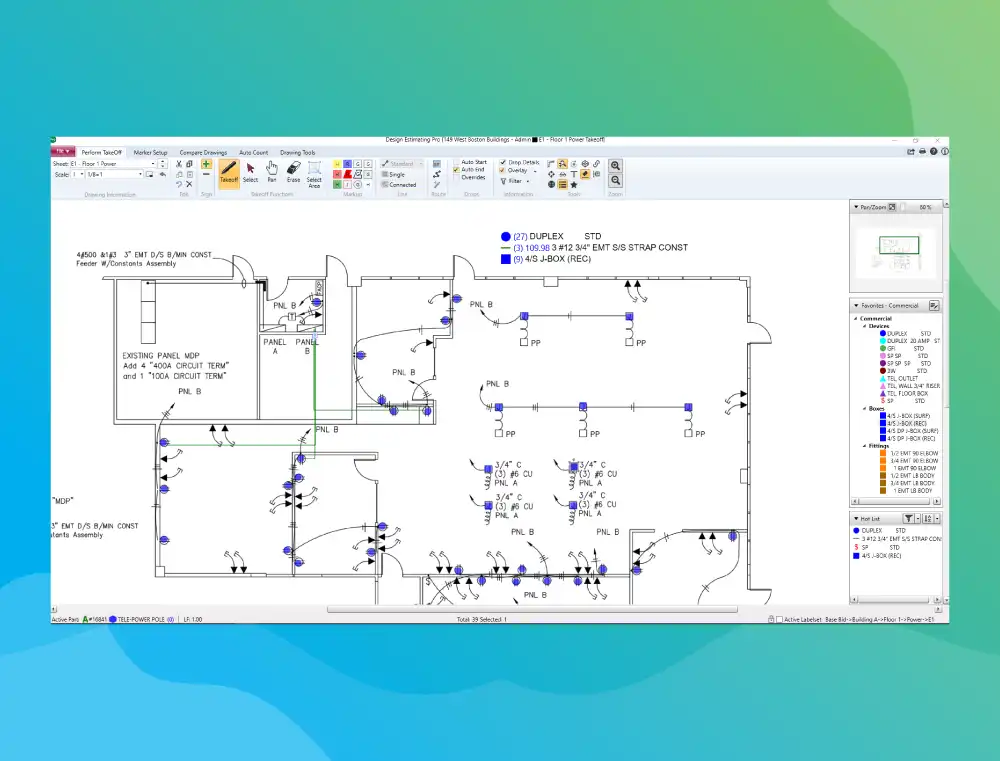The width and height of the screenshot is (1000, 761).
Task: Check the Active Labelset checkbox
Action: [x=779, y=620]
